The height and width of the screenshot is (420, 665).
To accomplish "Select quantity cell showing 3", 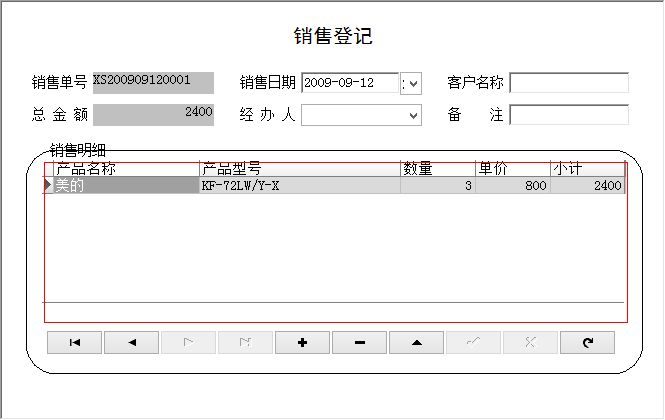I will click(438, 185).
